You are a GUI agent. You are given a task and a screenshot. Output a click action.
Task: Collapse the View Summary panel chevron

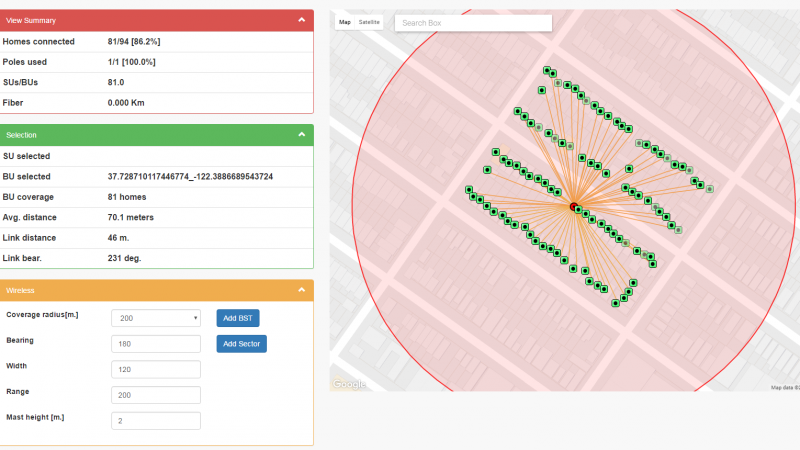click(302, 19)
